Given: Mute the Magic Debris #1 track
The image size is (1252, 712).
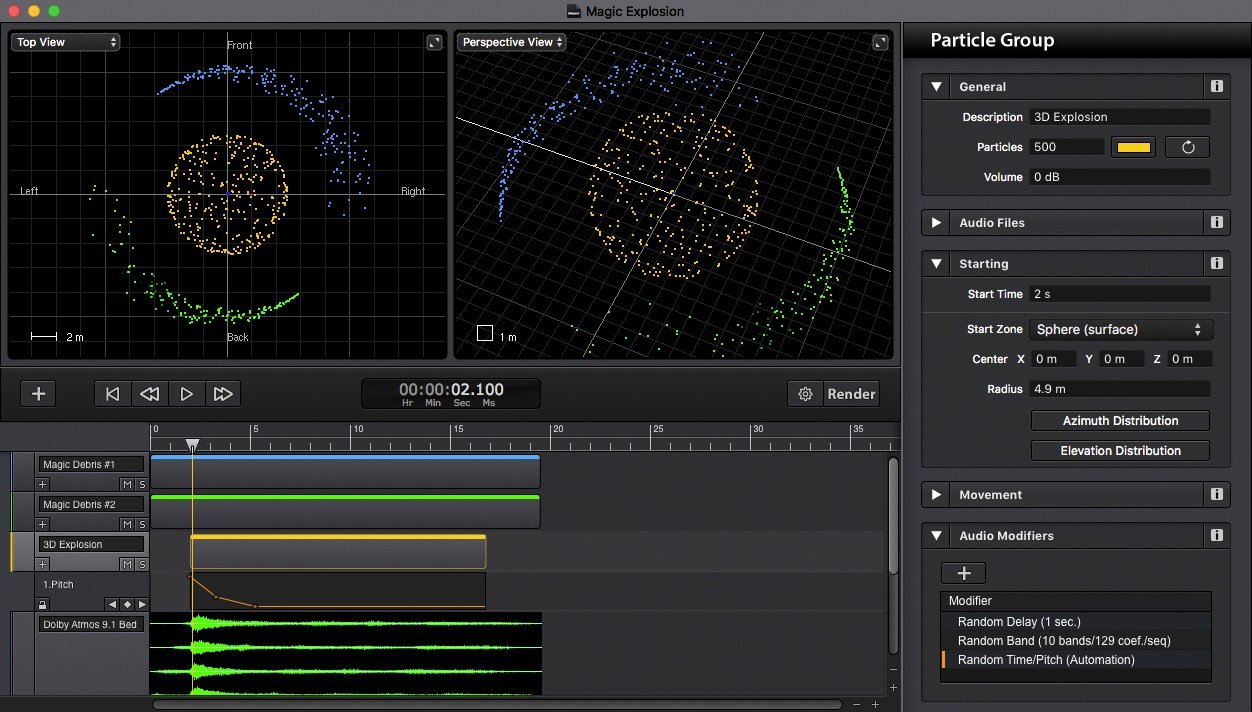Looking at the screenshot, I should (127, 484).
